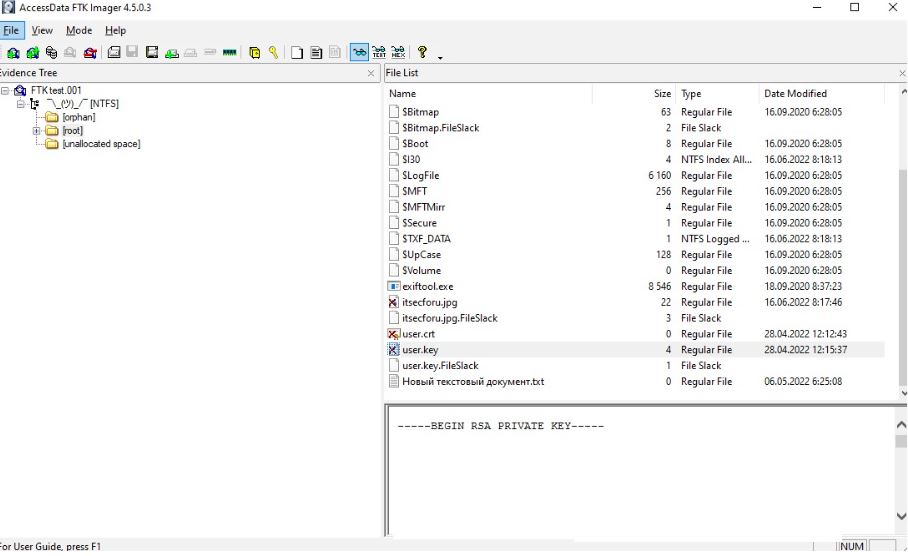Screen dimensions: 908x556
Task: Select $Bitmap.FileSlack entry
Action: coord(635,128)
